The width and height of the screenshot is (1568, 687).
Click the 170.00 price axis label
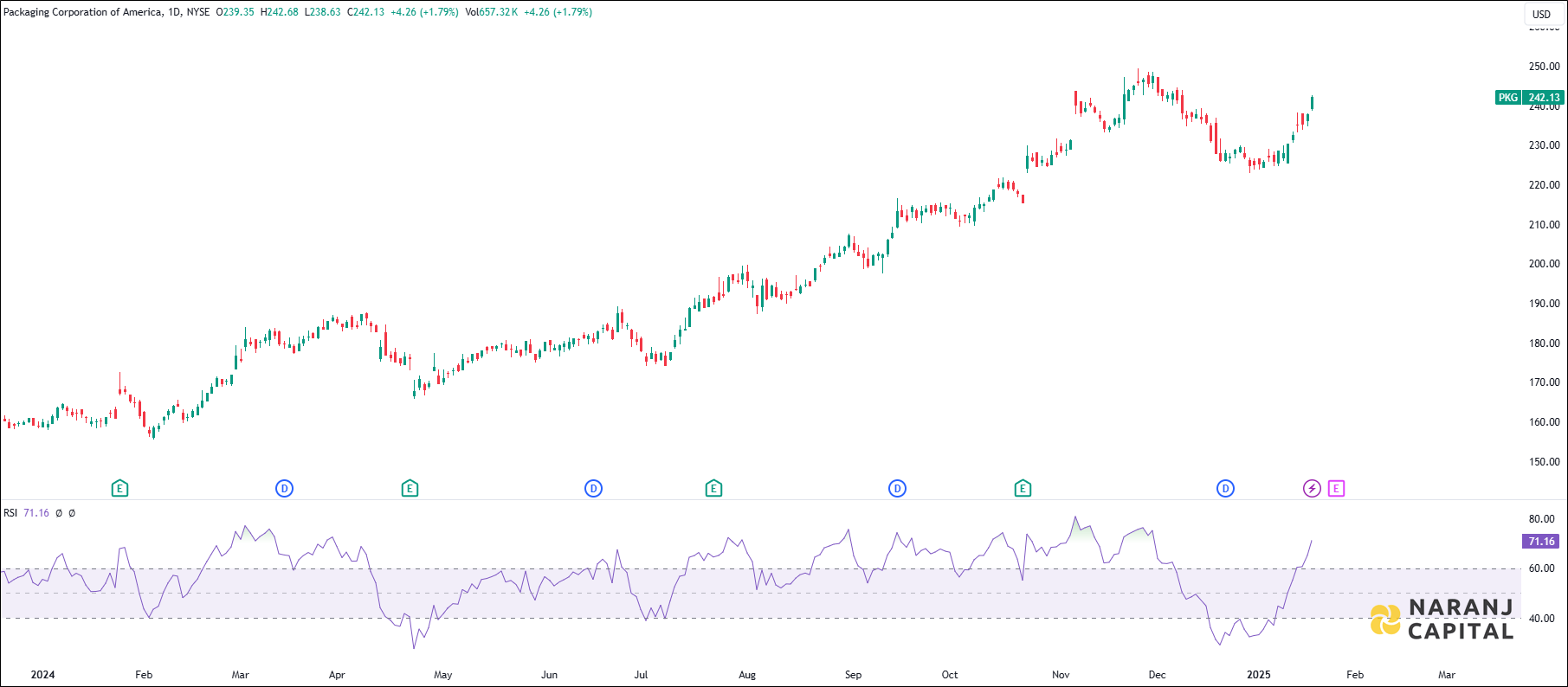[1545, 382]
